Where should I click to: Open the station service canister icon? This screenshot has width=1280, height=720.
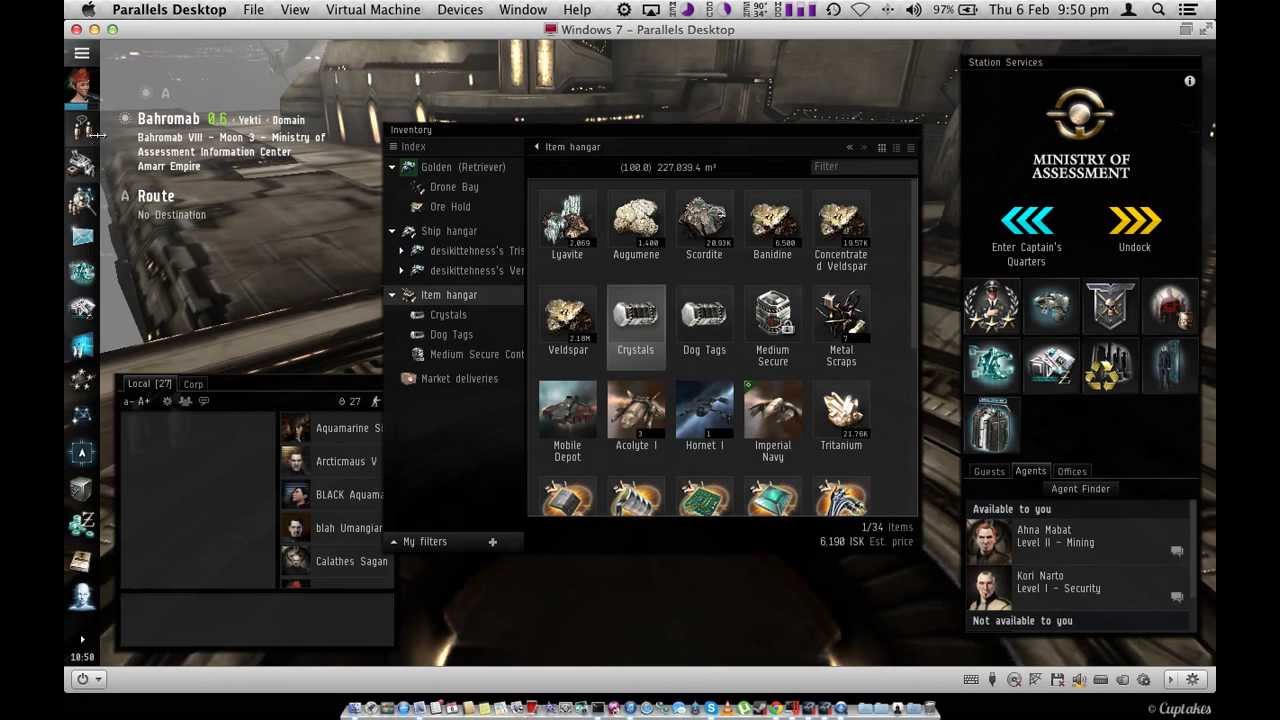click(992, 426)
